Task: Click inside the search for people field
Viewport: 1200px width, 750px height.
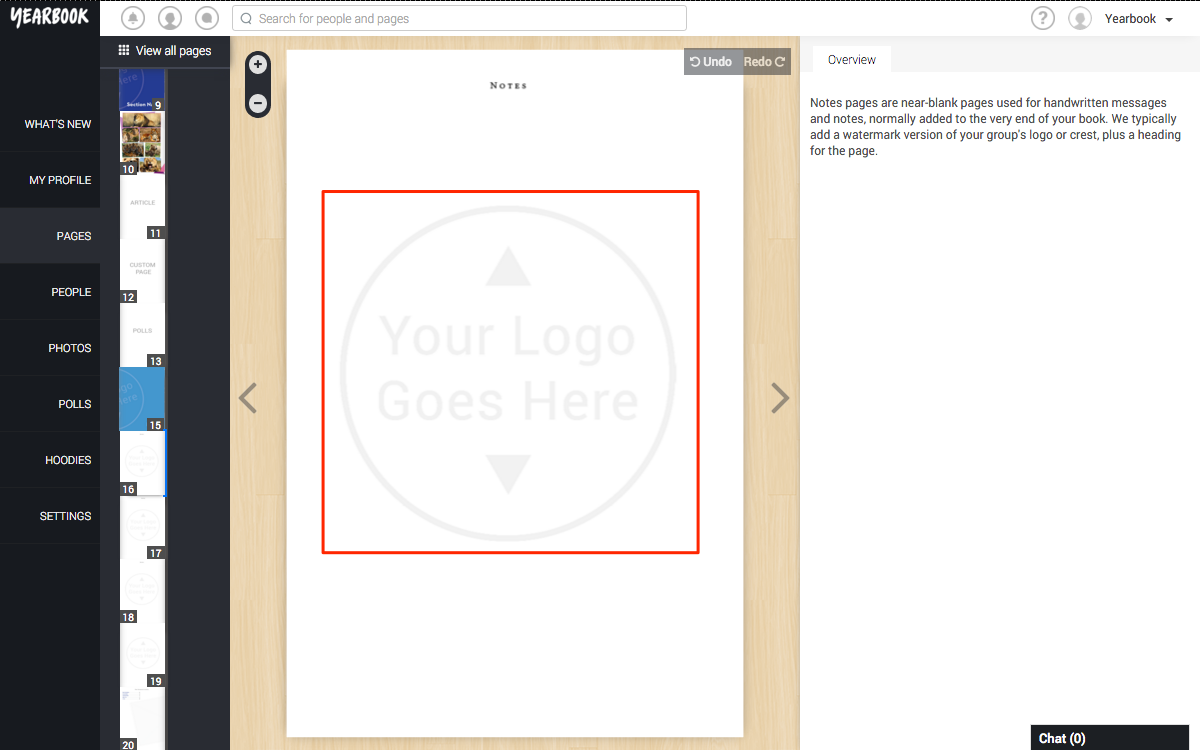Action: coord(460,18)
